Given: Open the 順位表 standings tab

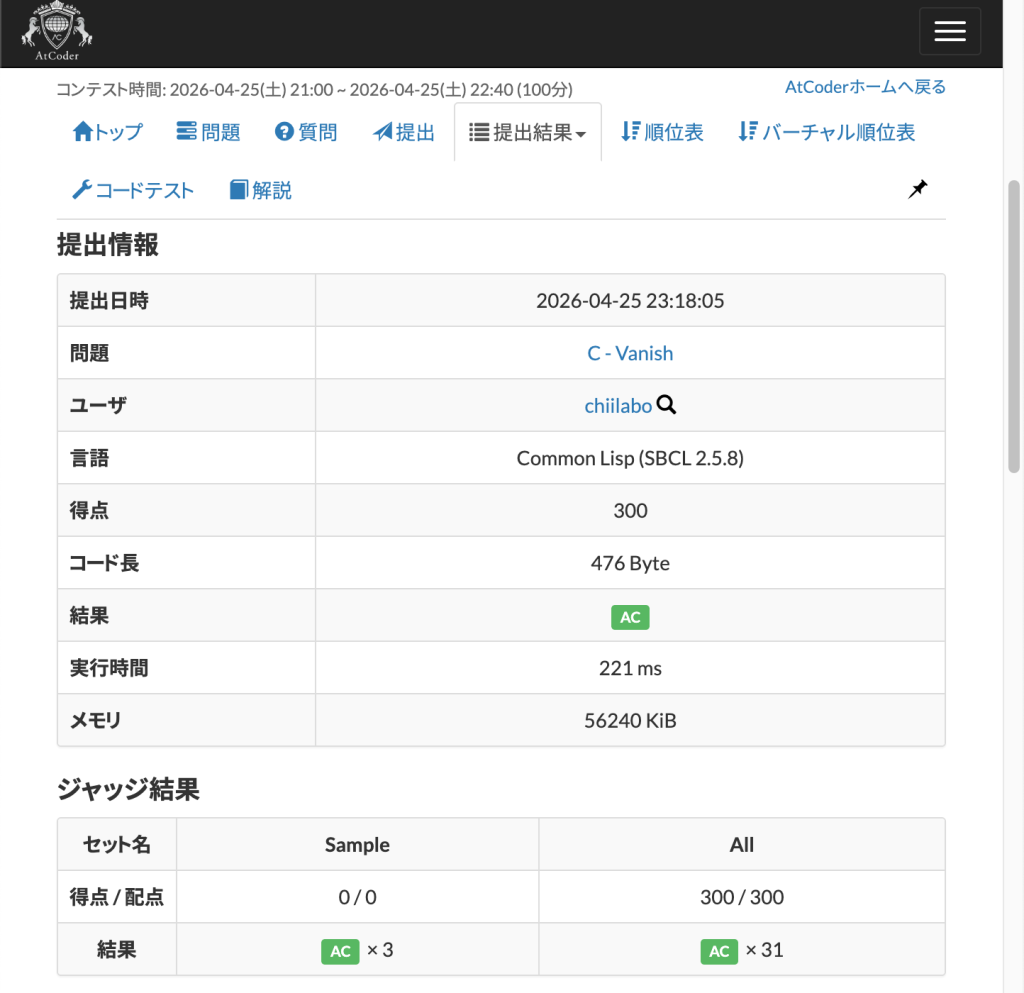Looking at the screenshot, I should [x=662, y=132].
